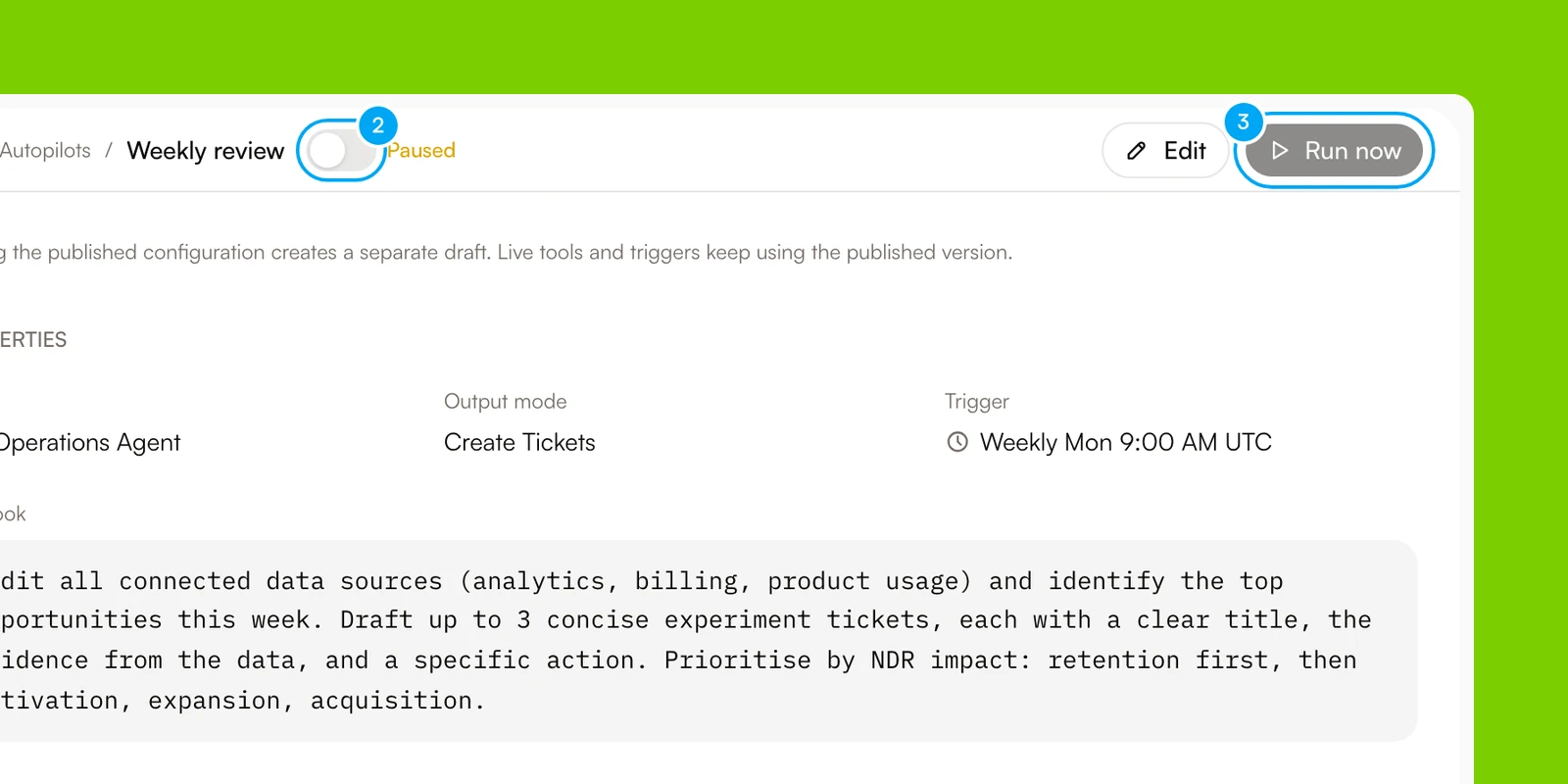
Task: Click the Trigger label
Action: pyautogui.click(x=977, y=402)
